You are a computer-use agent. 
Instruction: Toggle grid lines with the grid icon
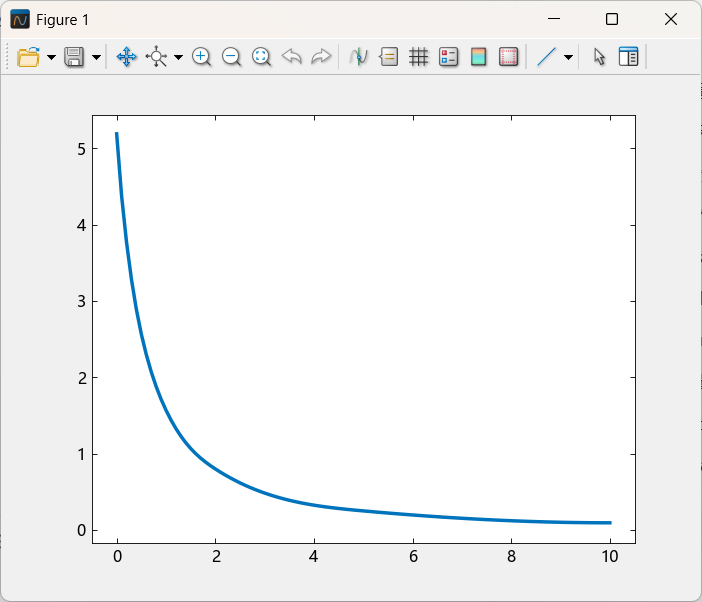(419, 57)
